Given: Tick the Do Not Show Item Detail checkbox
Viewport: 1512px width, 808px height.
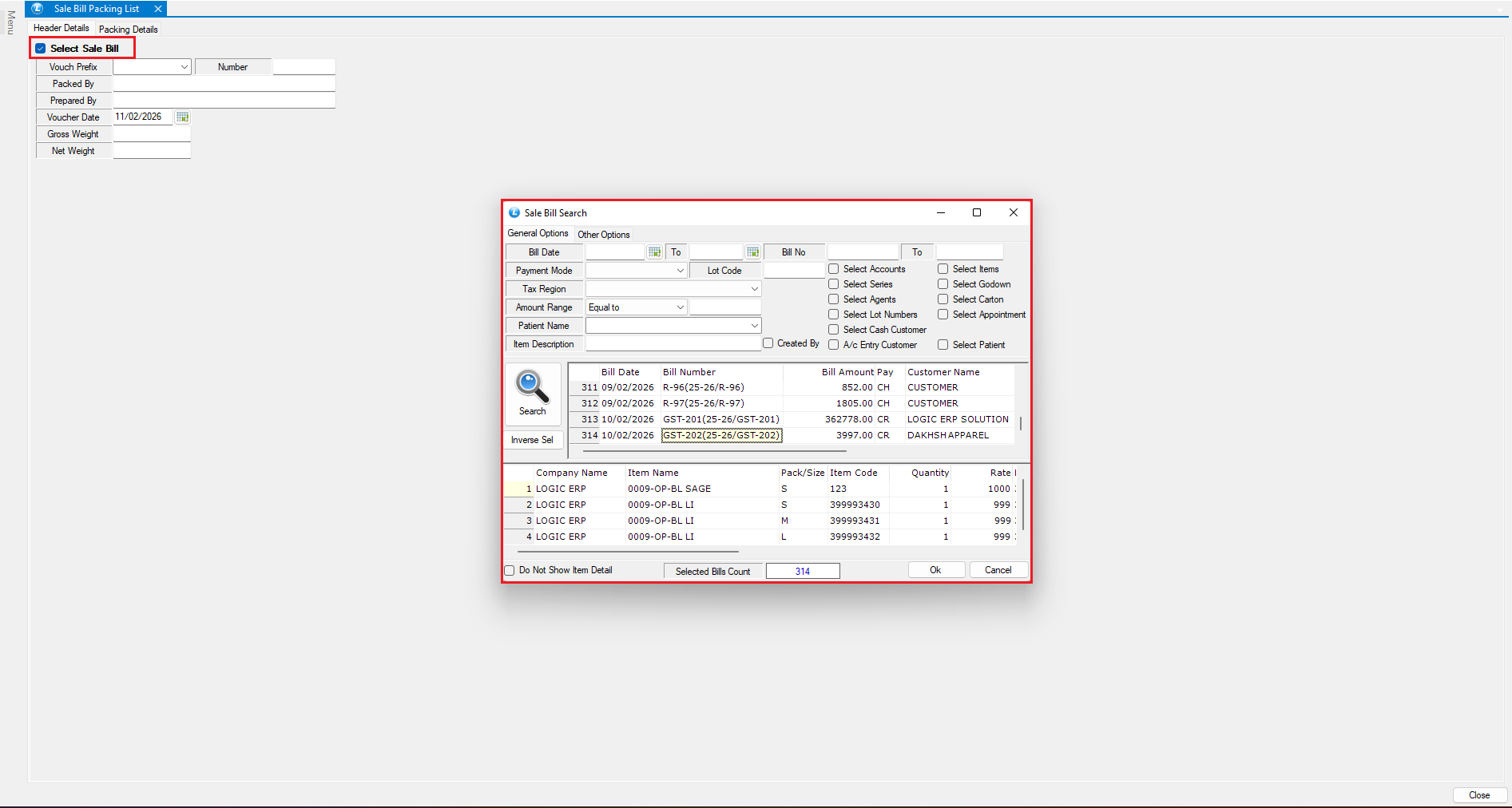Looking at the screenshot, I should pyautogui.click(x=510, y=570).
